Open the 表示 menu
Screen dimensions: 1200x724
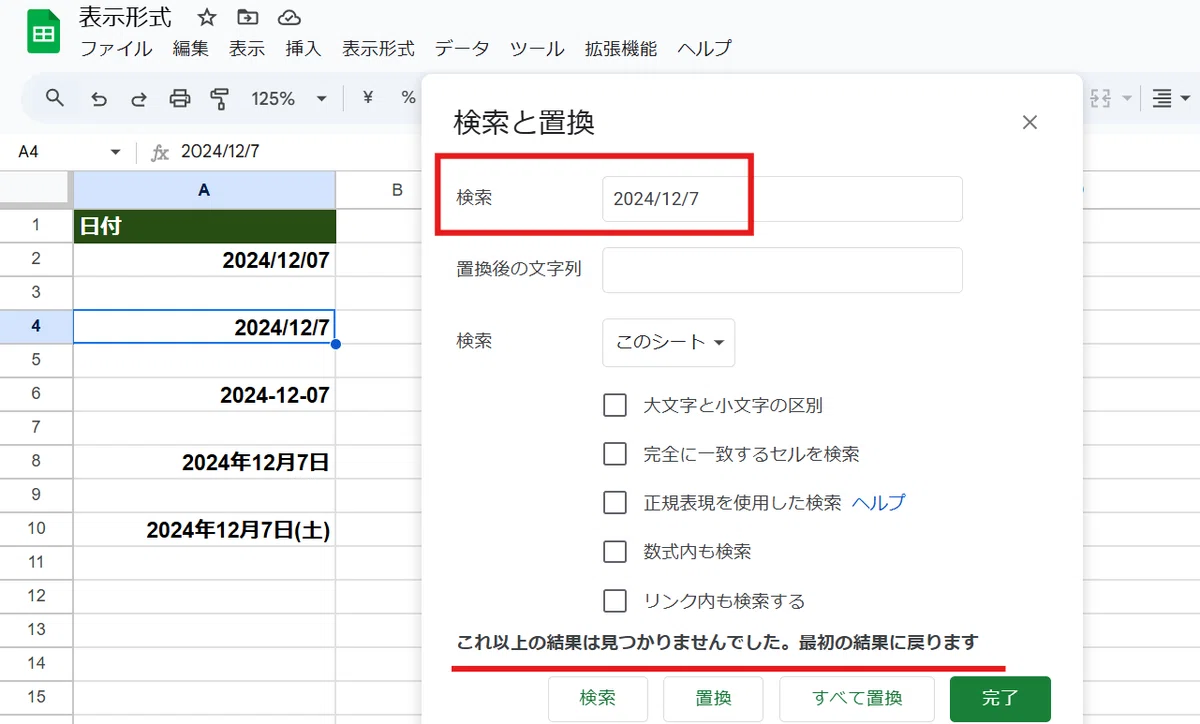247,48
